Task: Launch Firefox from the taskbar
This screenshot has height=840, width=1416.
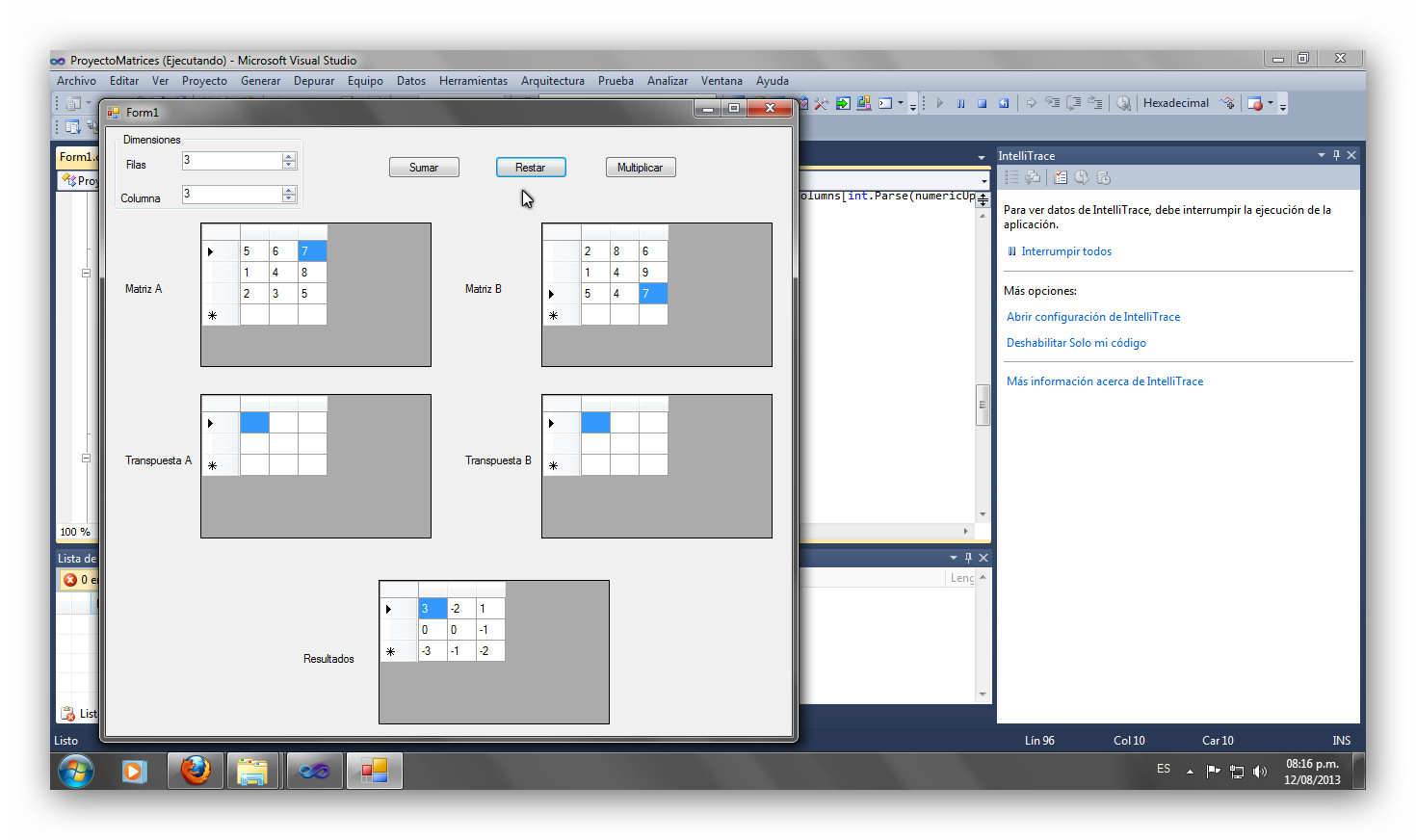Action: [195, 771]
